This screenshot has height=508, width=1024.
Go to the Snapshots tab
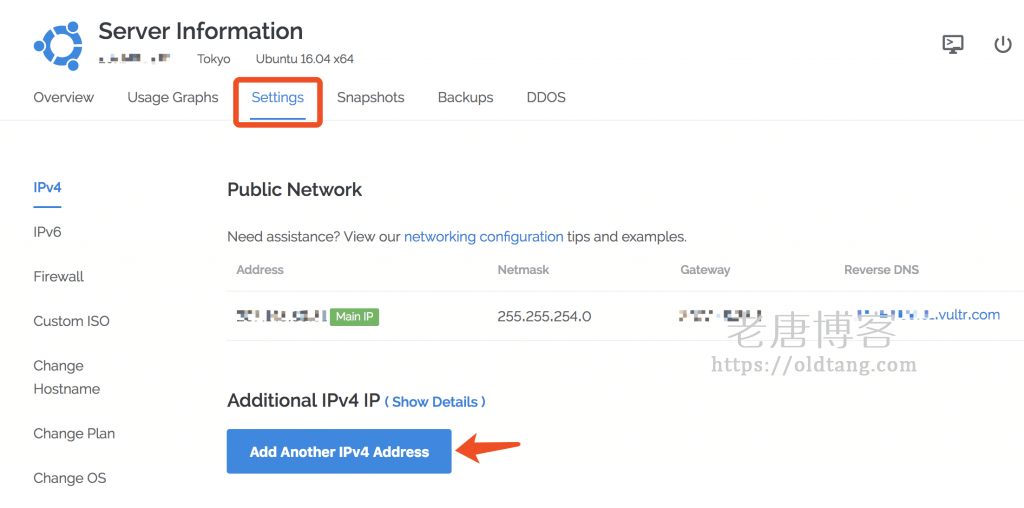point(370,98)
